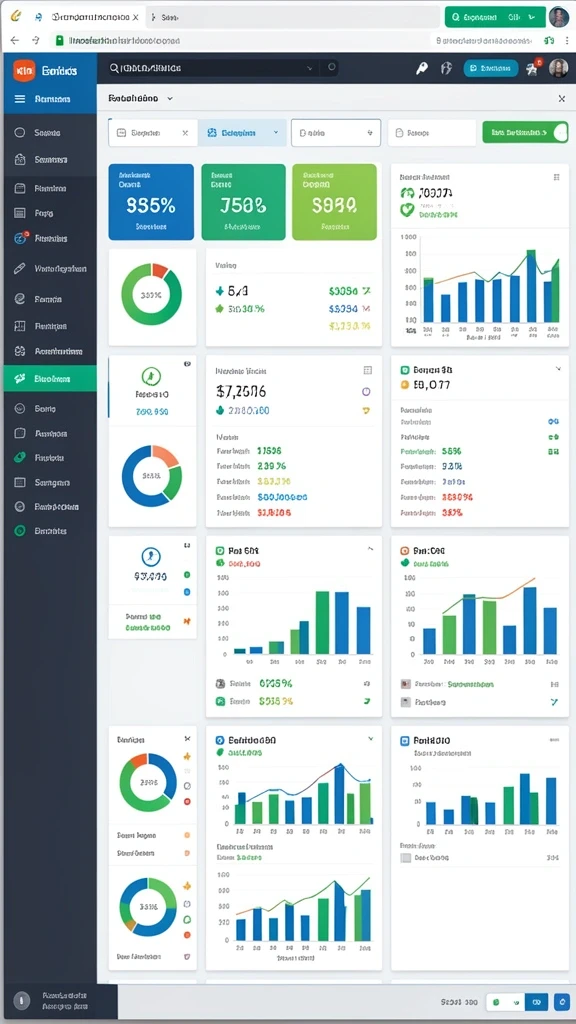Toggle the green dot under the second runner icon

coord(187,575)
